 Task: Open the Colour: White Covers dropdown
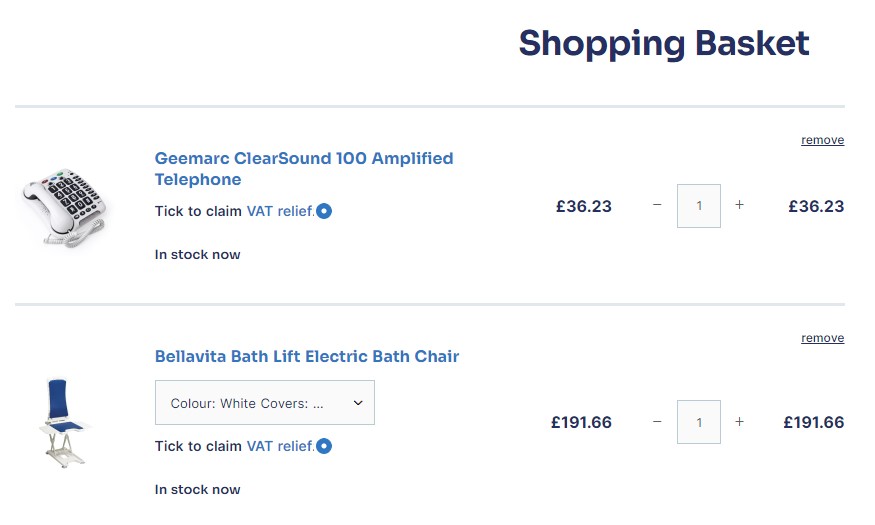click(265, 403)
